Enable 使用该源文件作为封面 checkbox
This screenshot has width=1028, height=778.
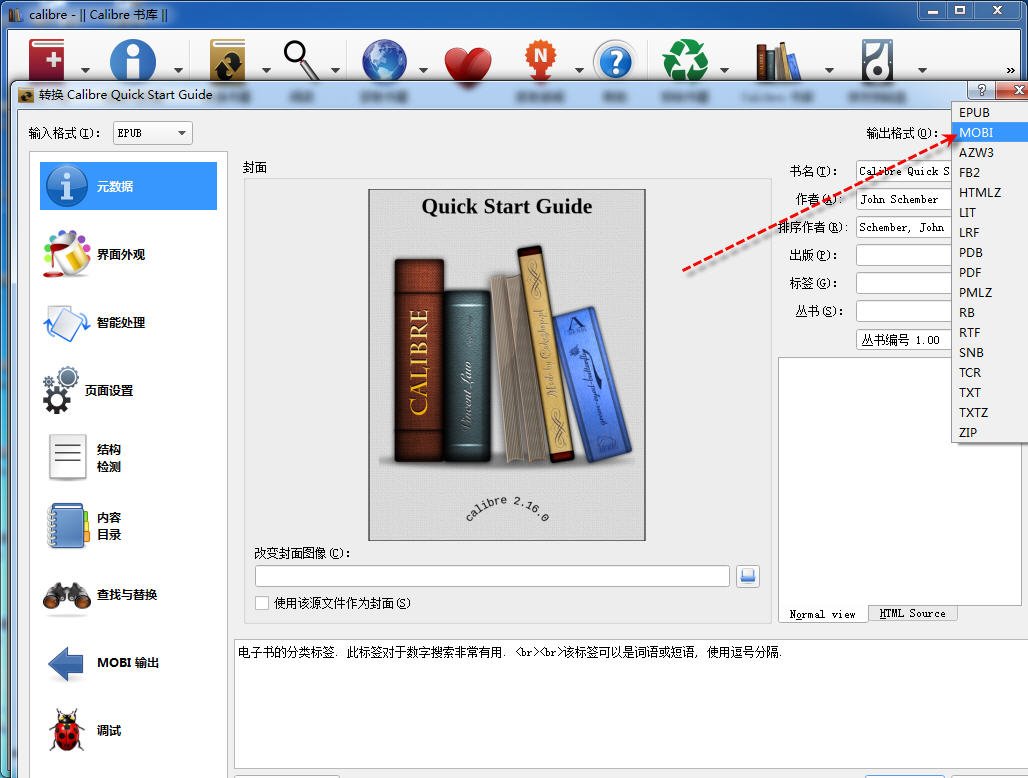(x=262, y=603)
